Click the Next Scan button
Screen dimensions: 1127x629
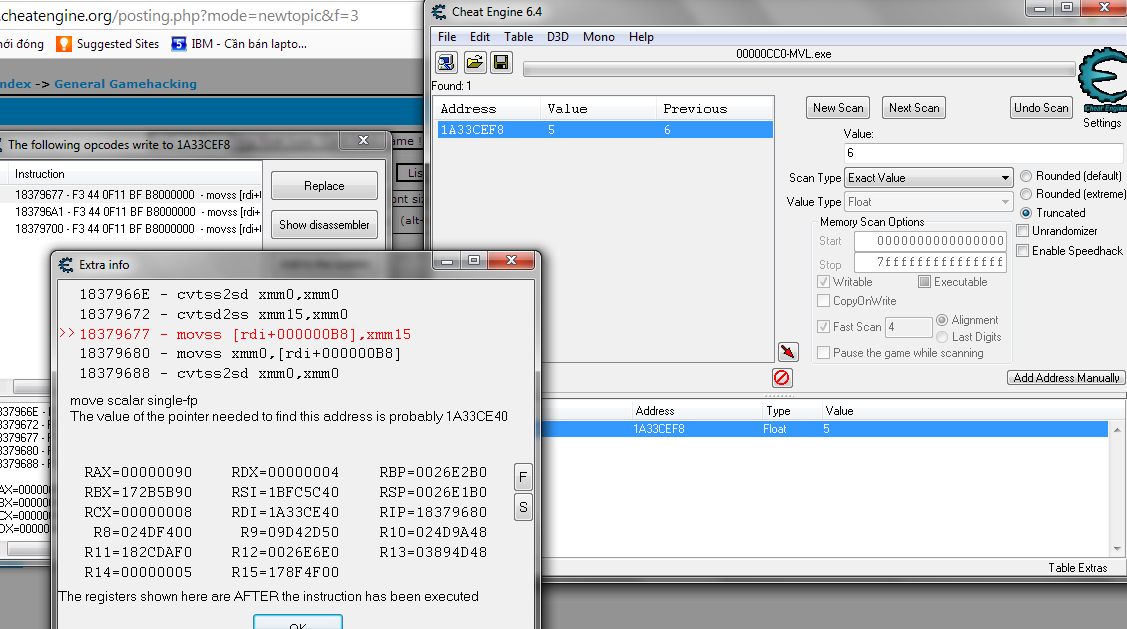click(x=914, y=108)
